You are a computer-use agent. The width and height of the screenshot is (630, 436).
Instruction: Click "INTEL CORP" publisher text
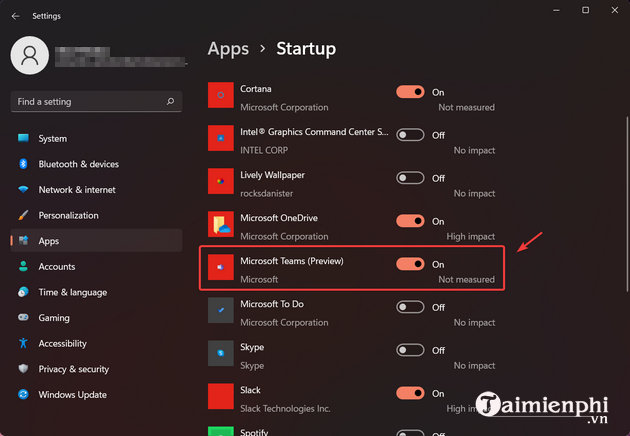[x=264, y=150]
